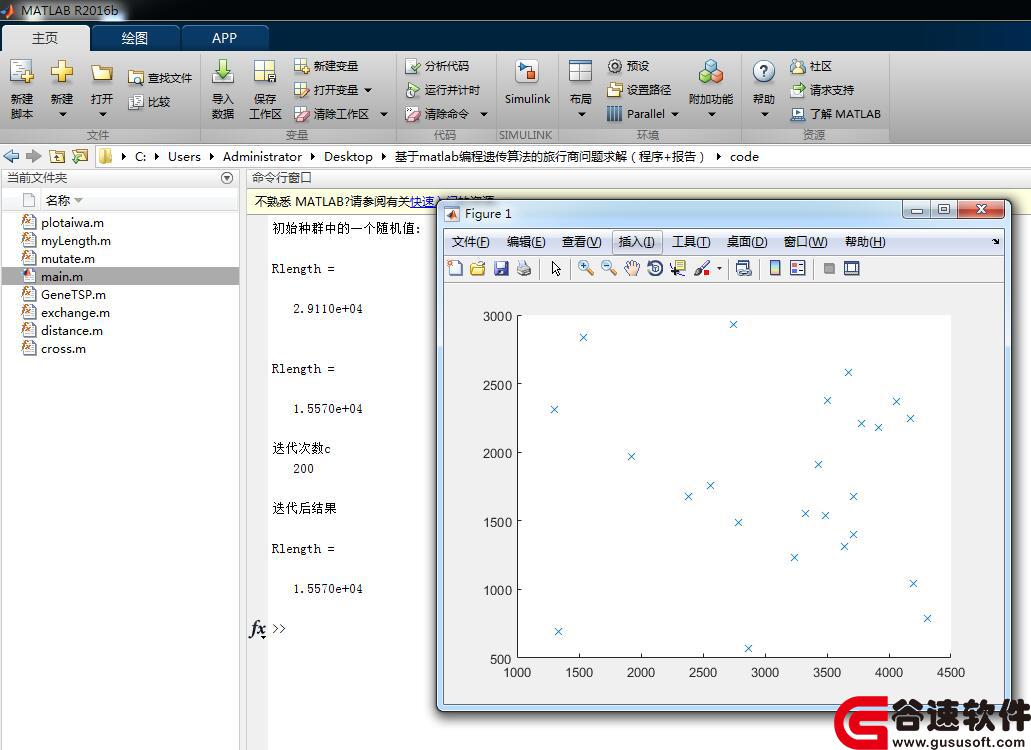Click Set Path (设置路径)

pyautogui.click(x=639, y=90)
